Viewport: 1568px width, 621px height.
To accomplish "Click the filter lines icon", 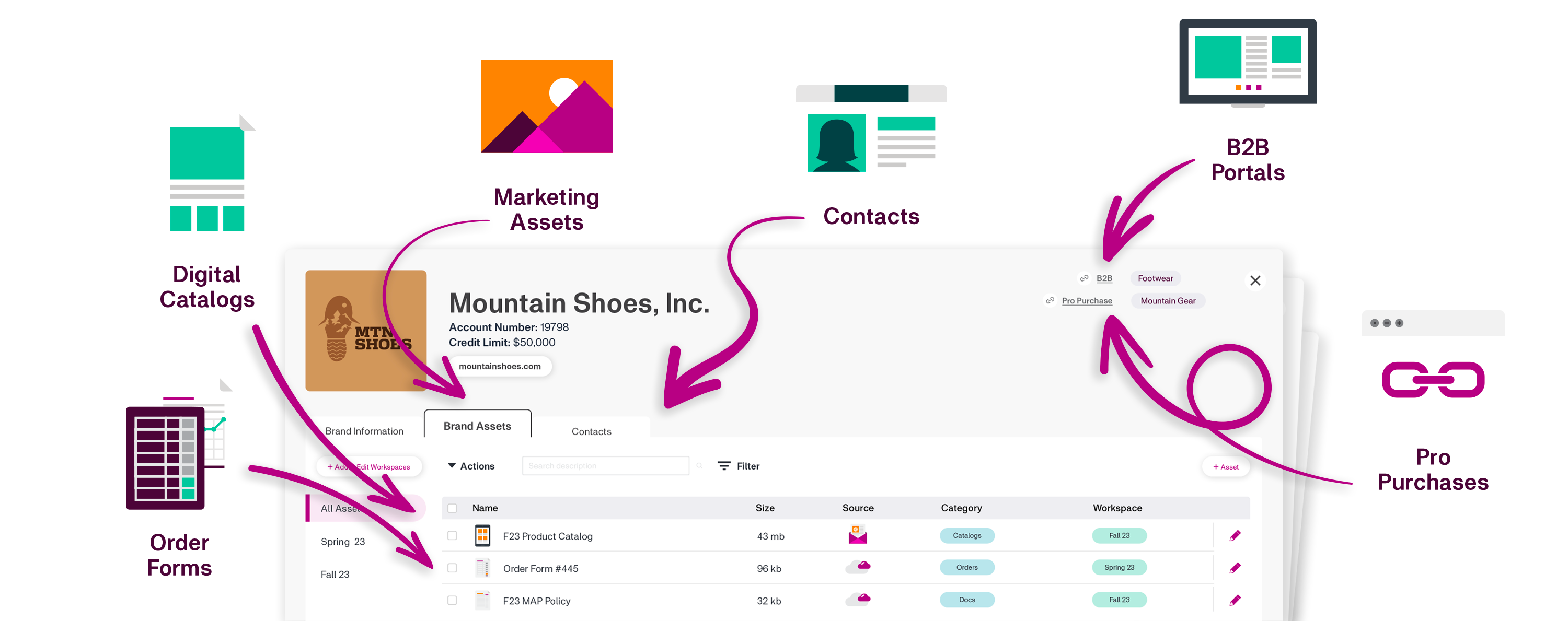I will point(724,466).
